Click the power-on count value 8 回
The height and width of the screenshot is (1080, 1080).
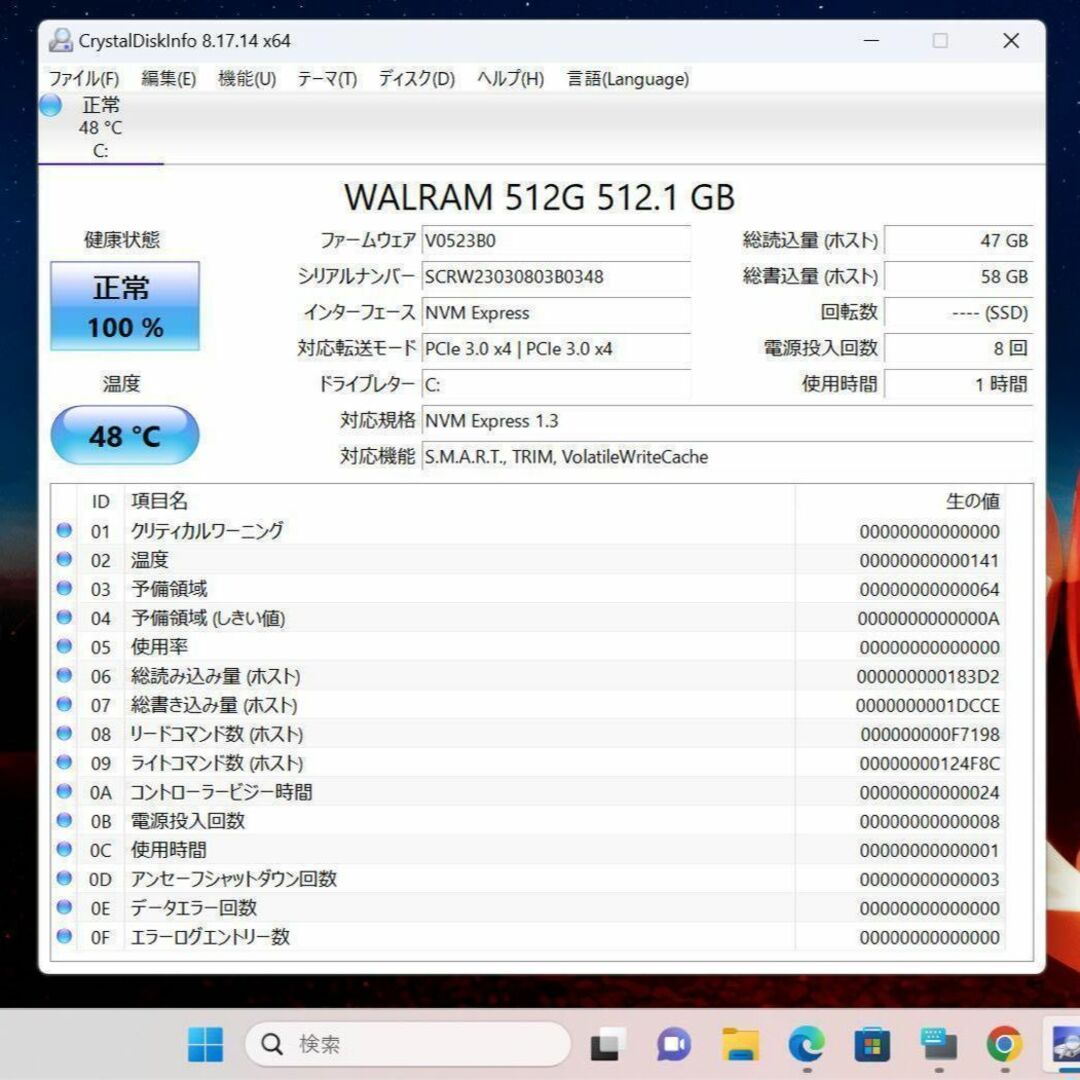(959, 349)
